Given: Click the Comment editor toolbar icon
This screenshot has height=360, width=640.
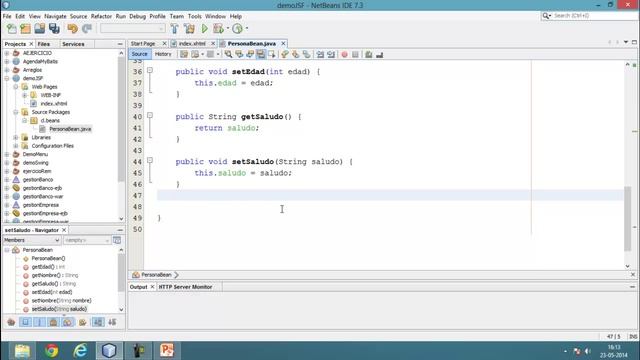Looking at the screenshot, I should click(x=369, y=54).
